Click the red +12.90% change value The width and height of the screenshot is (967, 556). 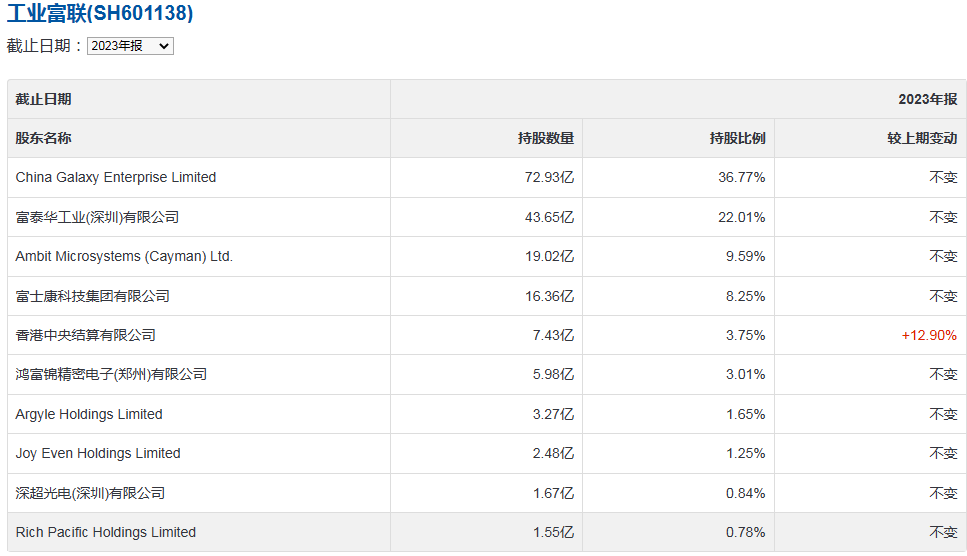click(929, 335)
